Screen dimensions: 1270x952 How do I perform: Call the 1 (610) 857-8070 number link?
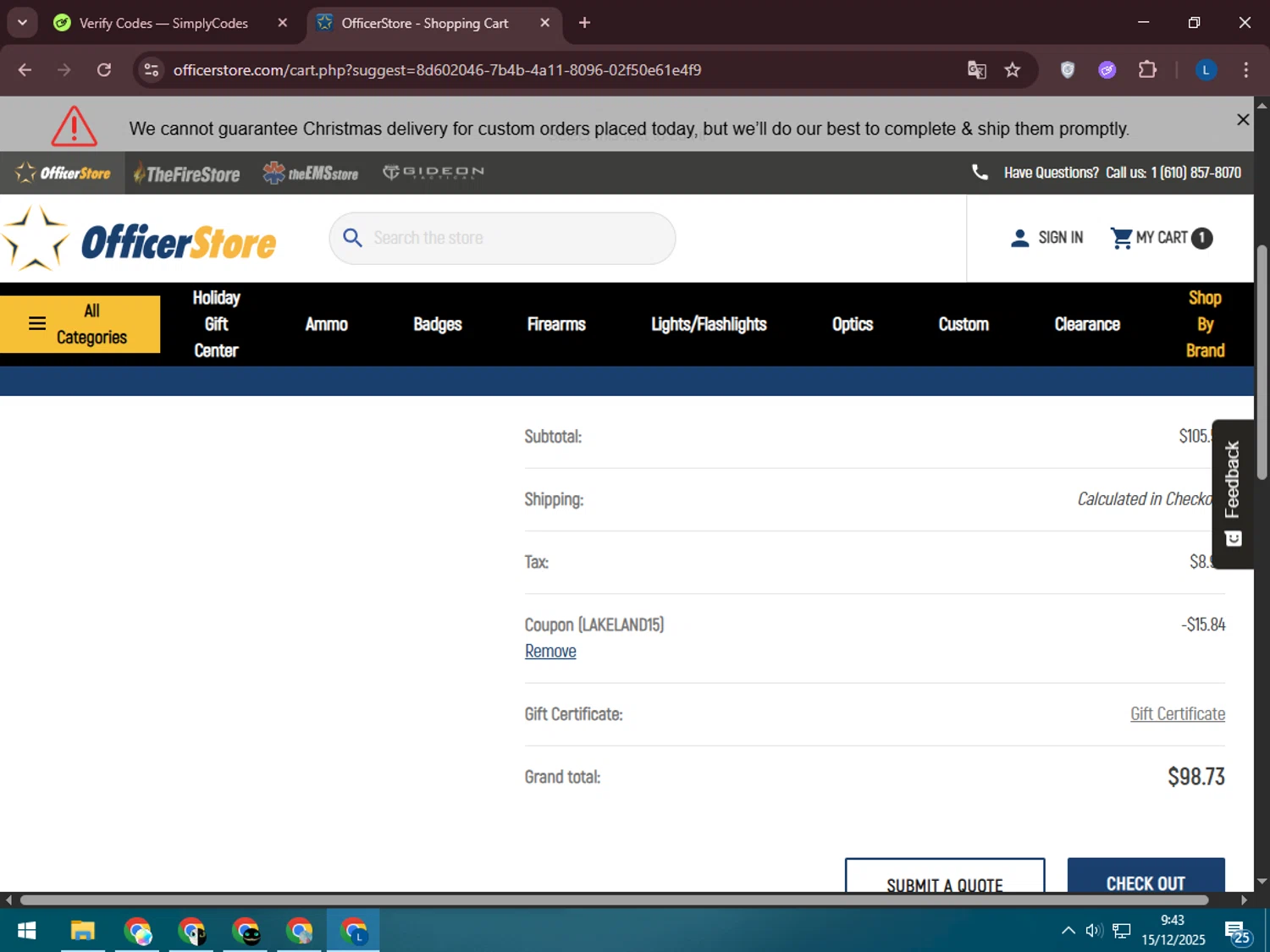tap(1195, 173)
